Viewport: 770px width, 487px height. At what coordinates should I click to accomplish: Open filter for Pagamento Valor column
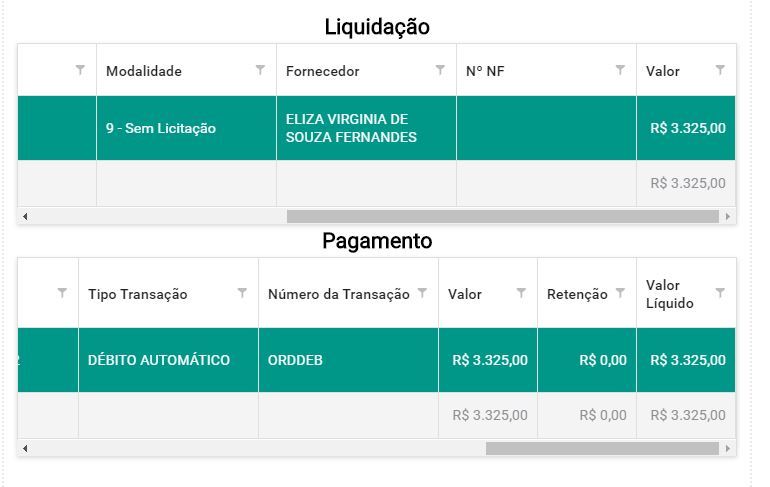pyautogui.click(x=521, y=293)
